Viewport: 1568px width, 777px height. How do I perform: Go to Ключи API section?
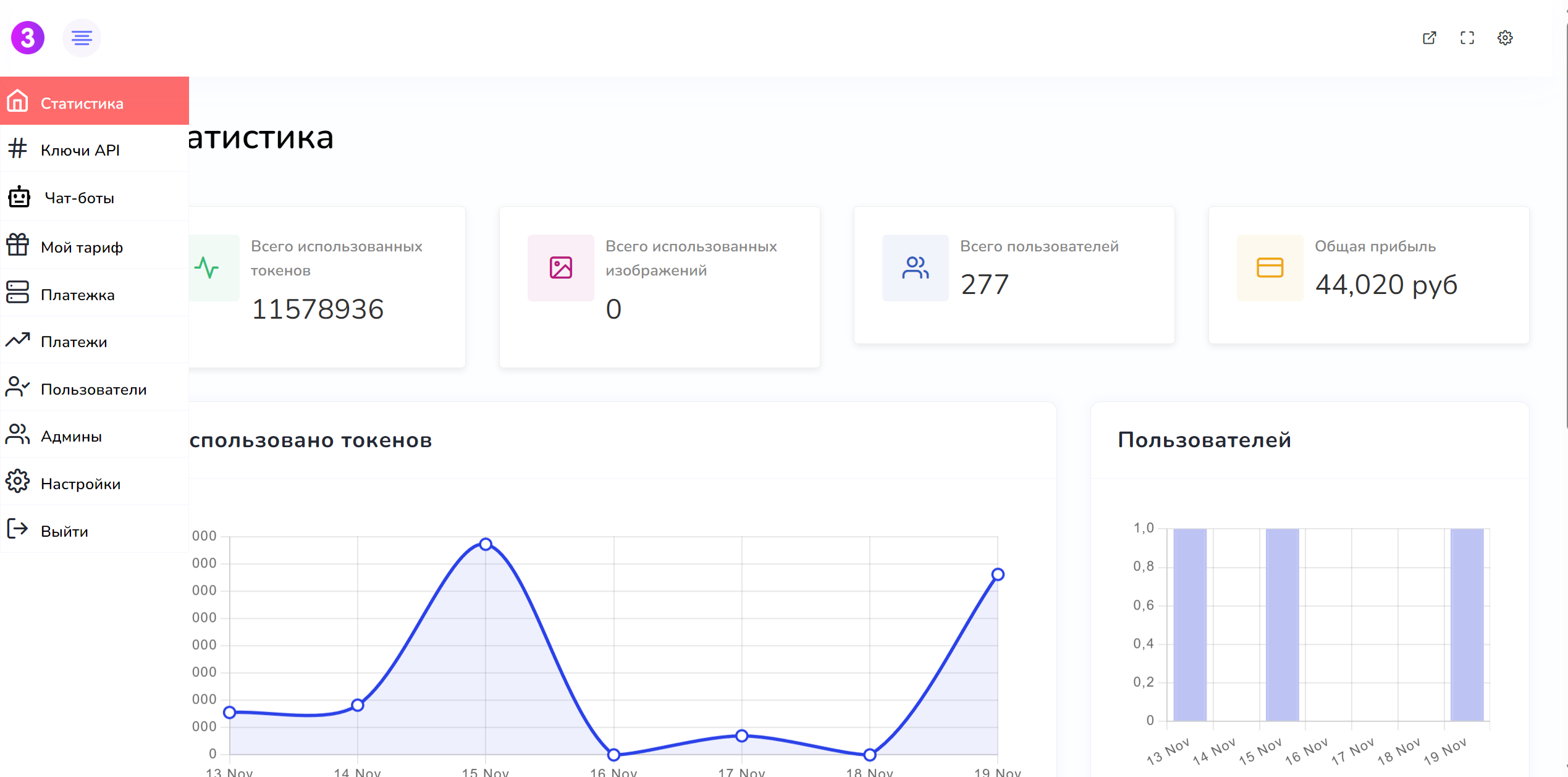(x=80, y=150)
